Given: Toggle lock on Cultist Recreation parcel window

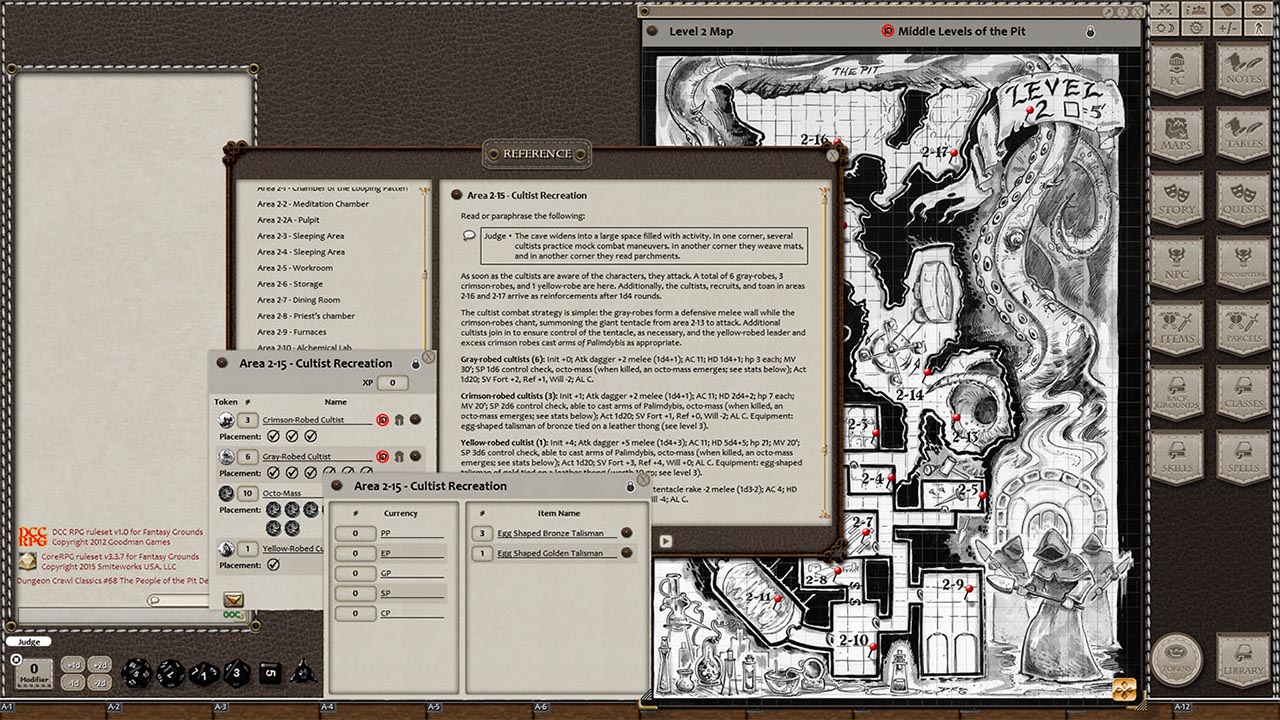Looking at the screenshot, I should 629,486.
